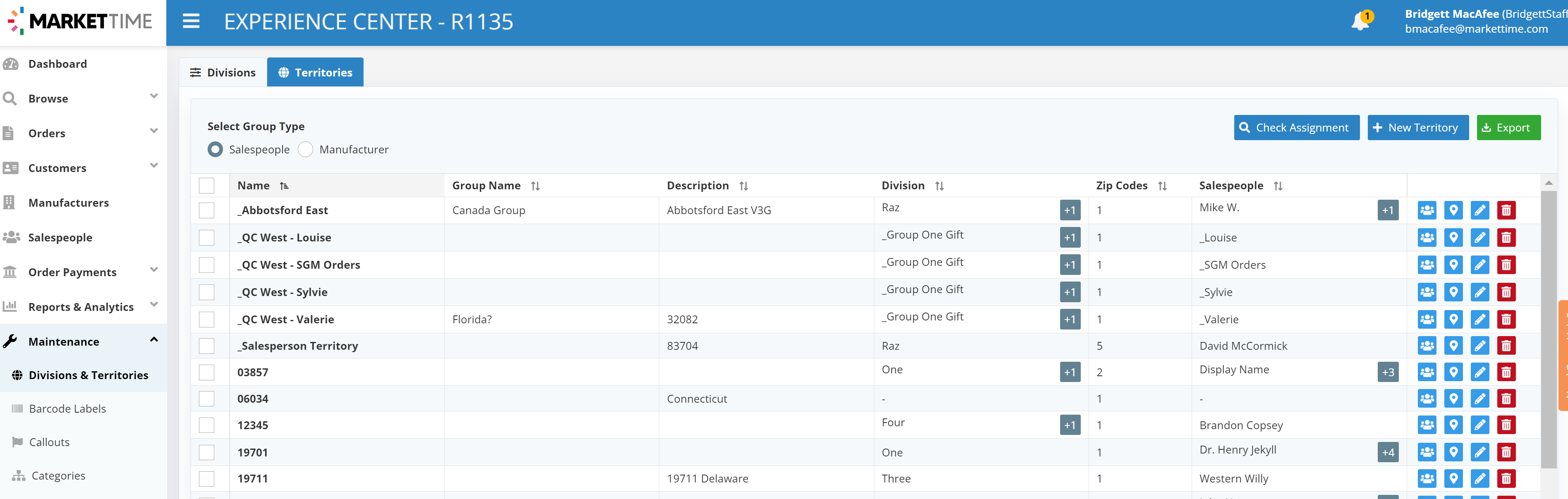The height and width of the screenshot is (499, 1568).
Task: Expand +1 divisions for _Abbotsford East
Action: [1070, 210]
